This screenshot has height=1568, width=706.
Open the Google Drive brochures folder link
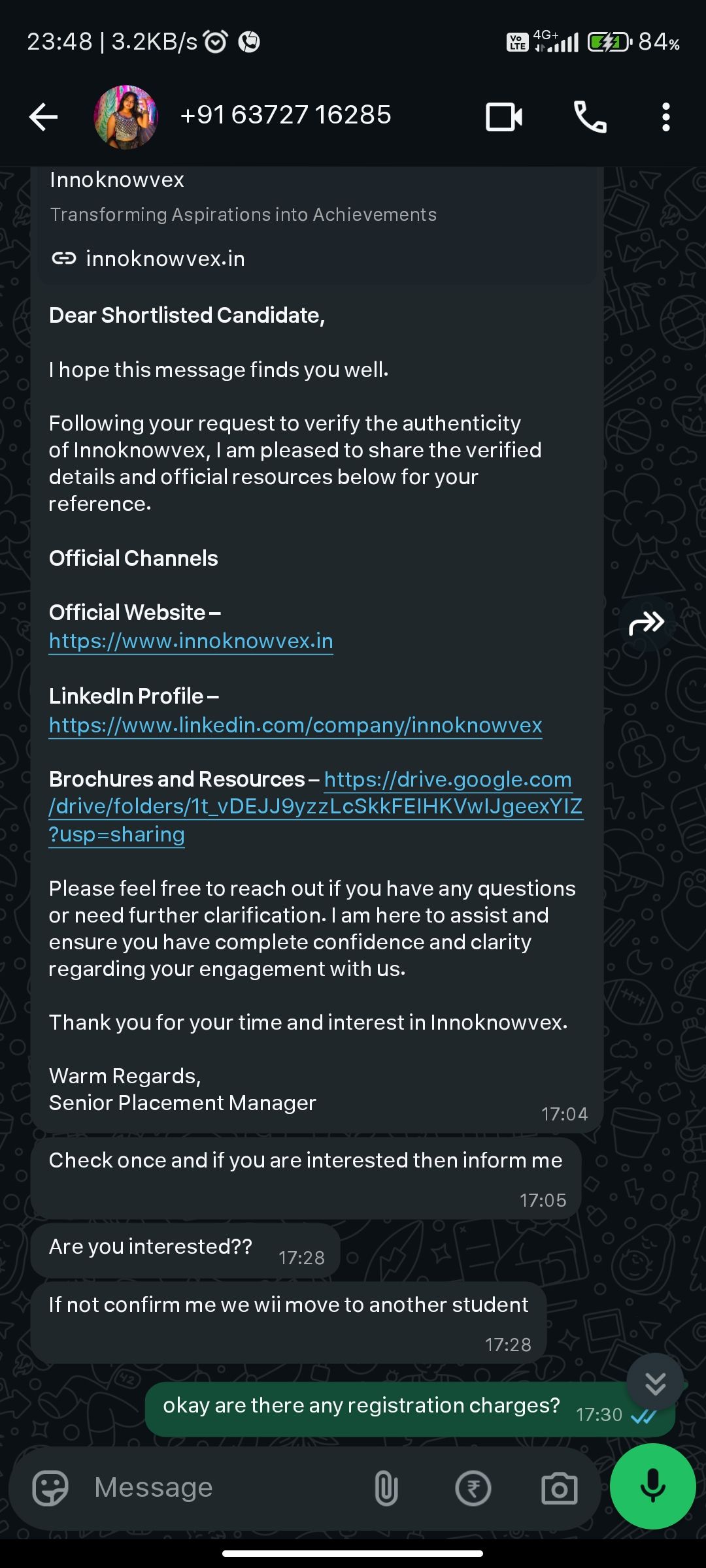[316, 807]
